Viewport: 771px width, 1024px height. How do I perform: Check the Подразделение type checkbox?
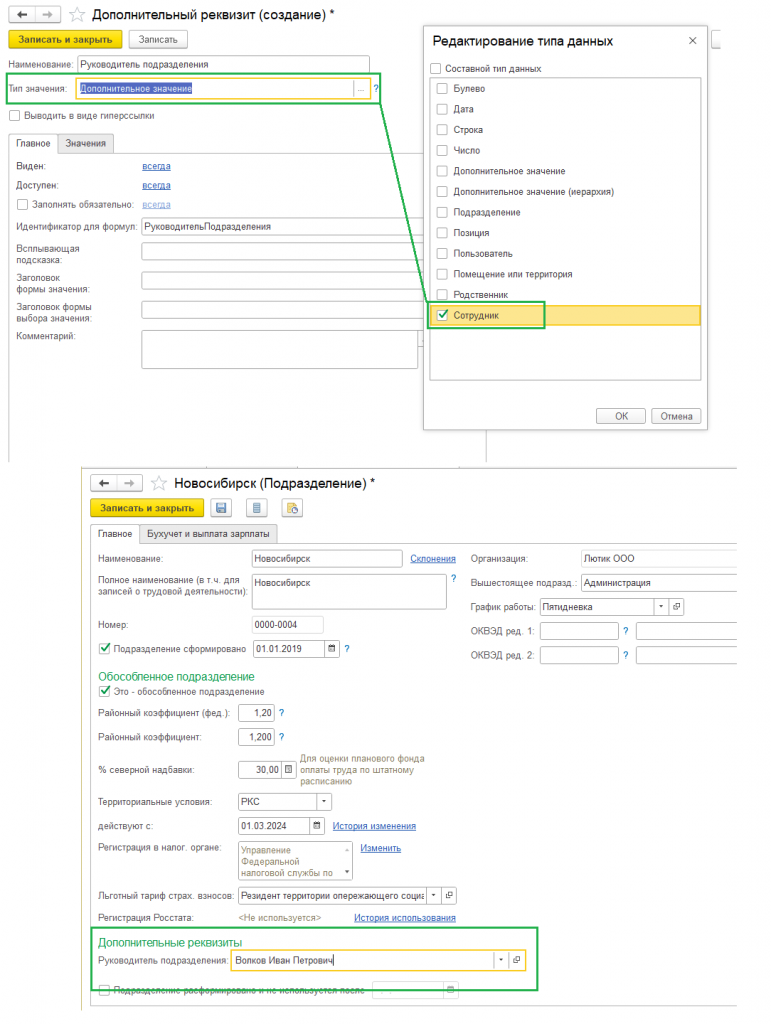442,212
